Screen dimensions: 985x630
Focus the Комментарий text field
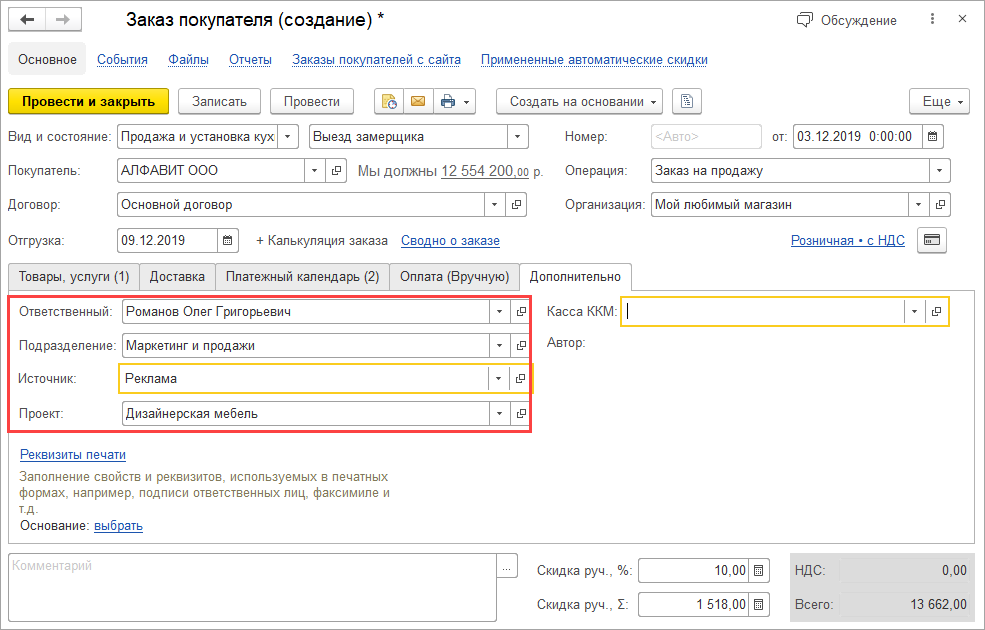click(253, 587)
